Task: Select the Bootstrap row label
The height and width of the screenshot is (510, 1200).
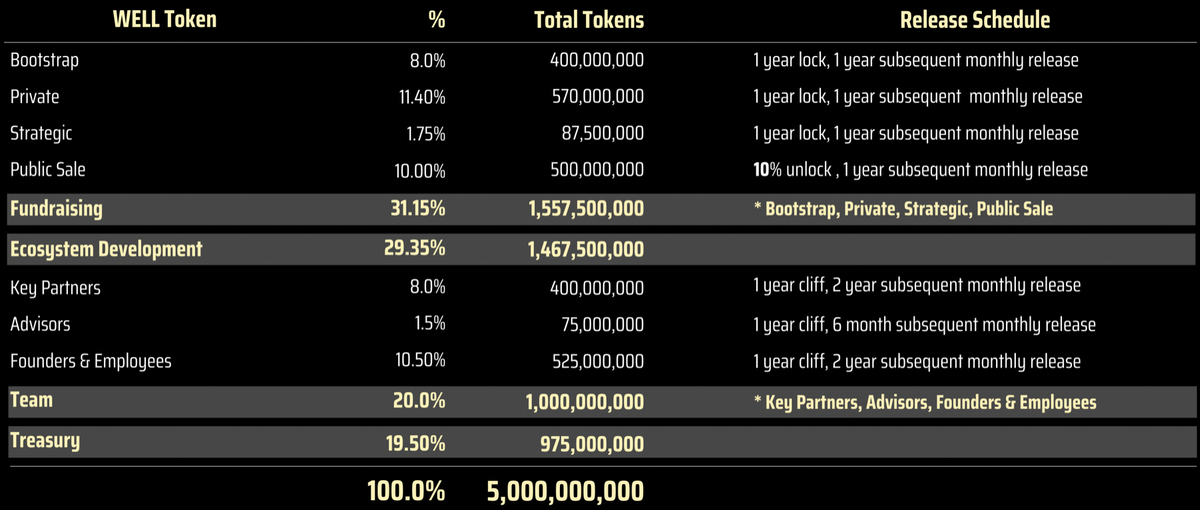Action: [x=44, y=60]
